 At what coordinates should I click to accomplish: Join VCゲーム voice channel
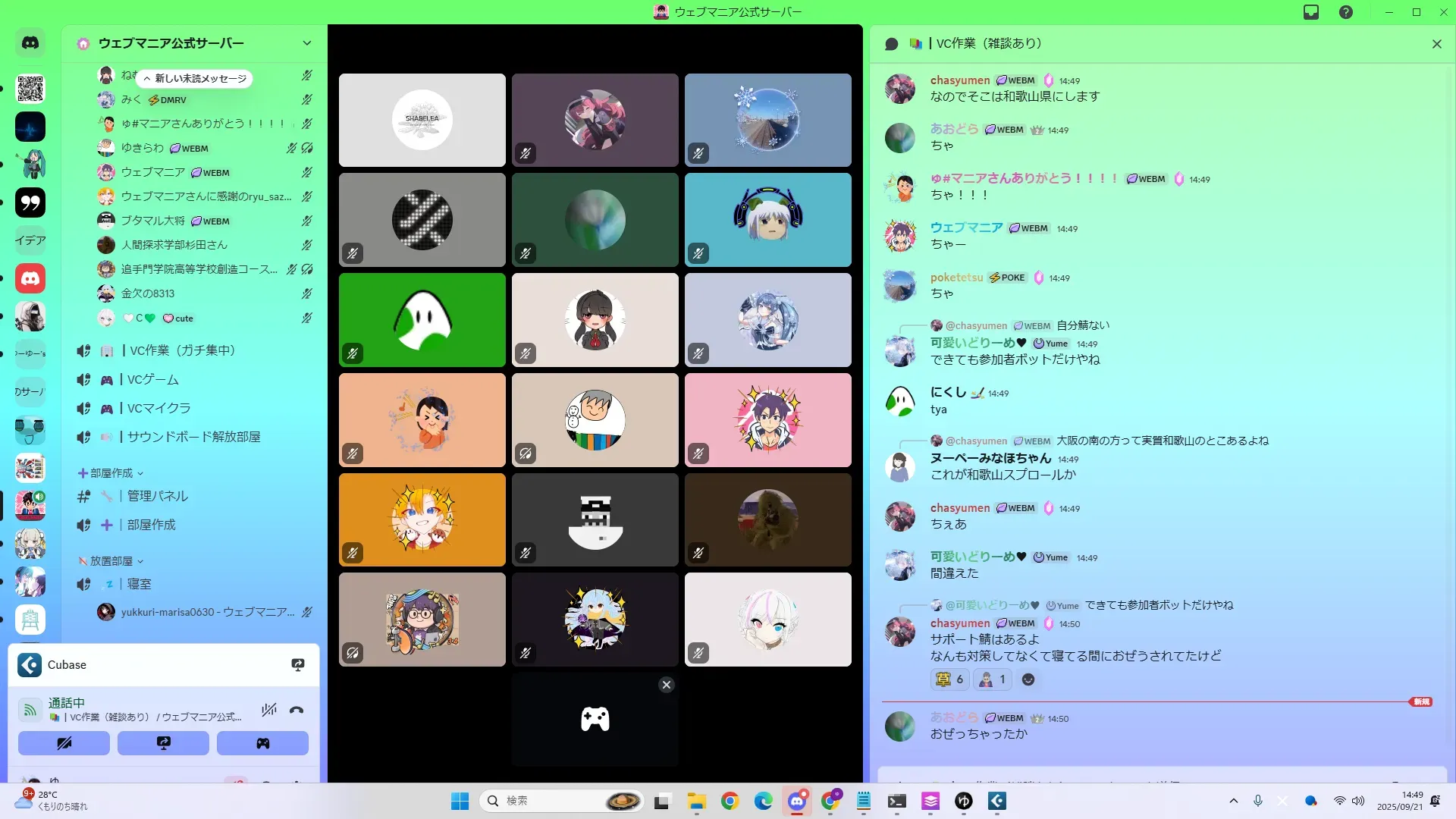point(153,379)
